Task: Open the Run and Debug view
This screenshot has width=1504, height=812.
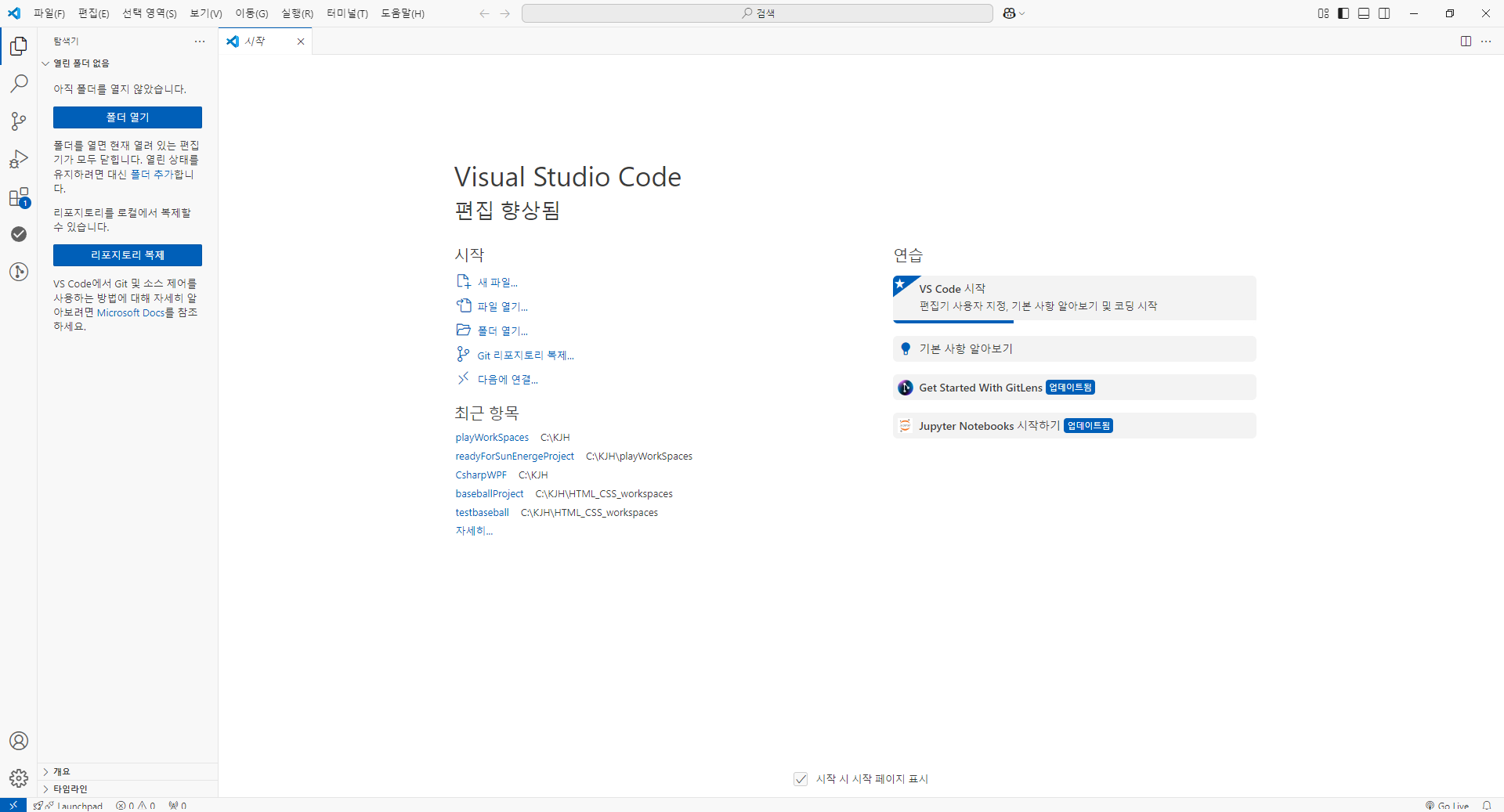Action: 19,159
